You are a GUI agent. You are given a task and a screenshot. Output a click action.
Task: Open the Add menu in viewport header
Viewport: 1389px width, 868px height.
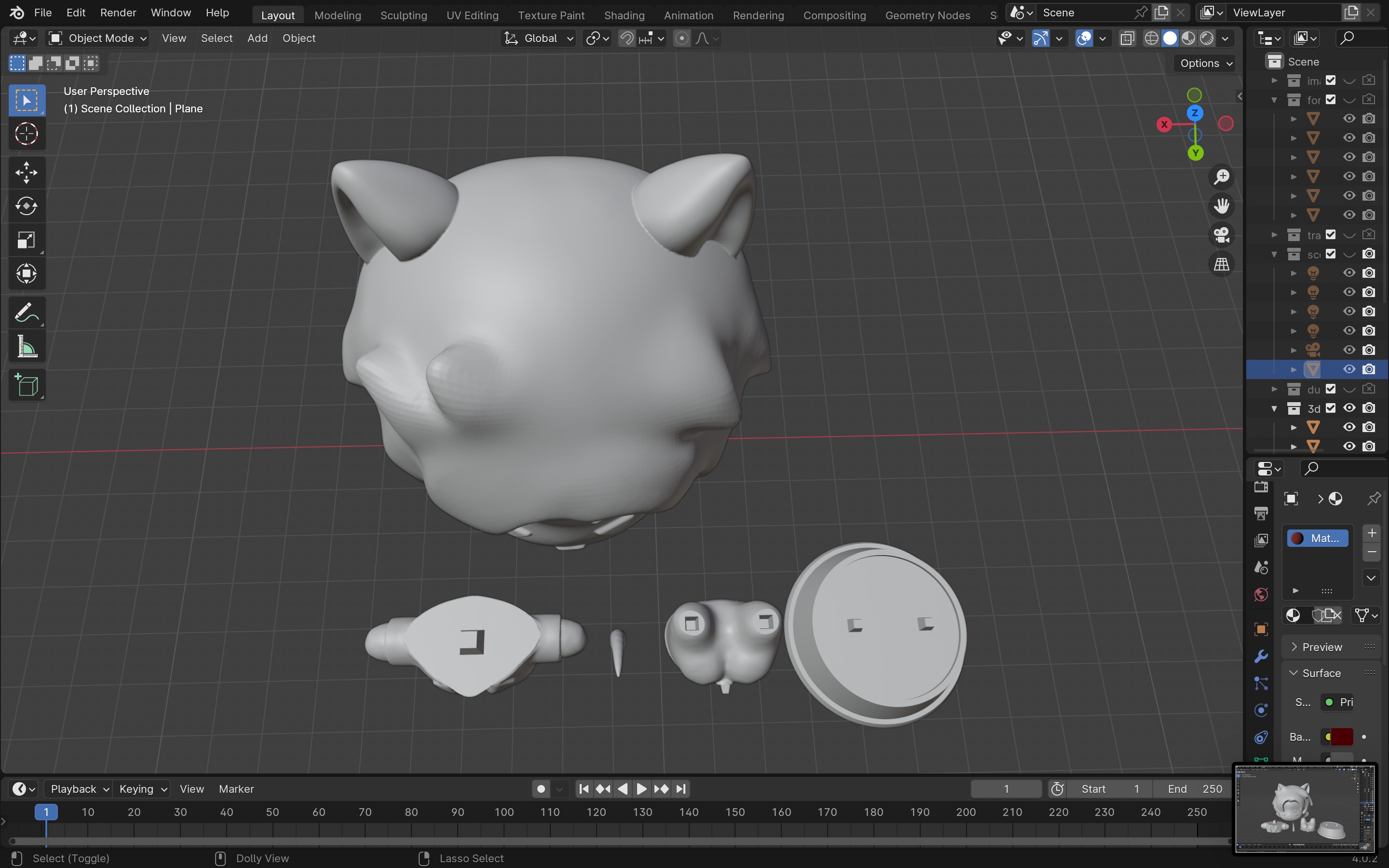(257, 39)
